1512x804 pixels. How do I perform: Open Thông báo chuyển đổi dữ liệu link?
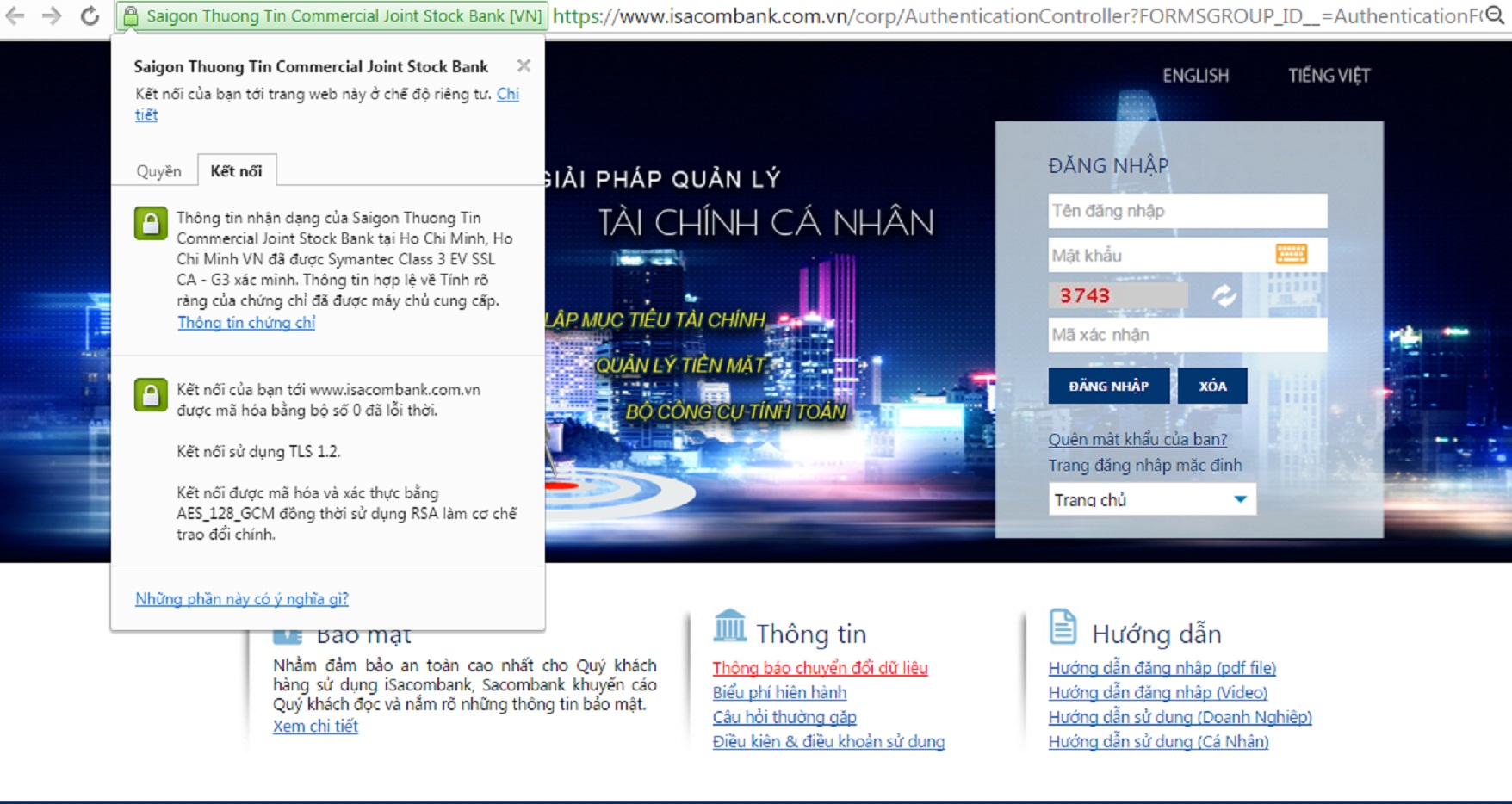820,667
